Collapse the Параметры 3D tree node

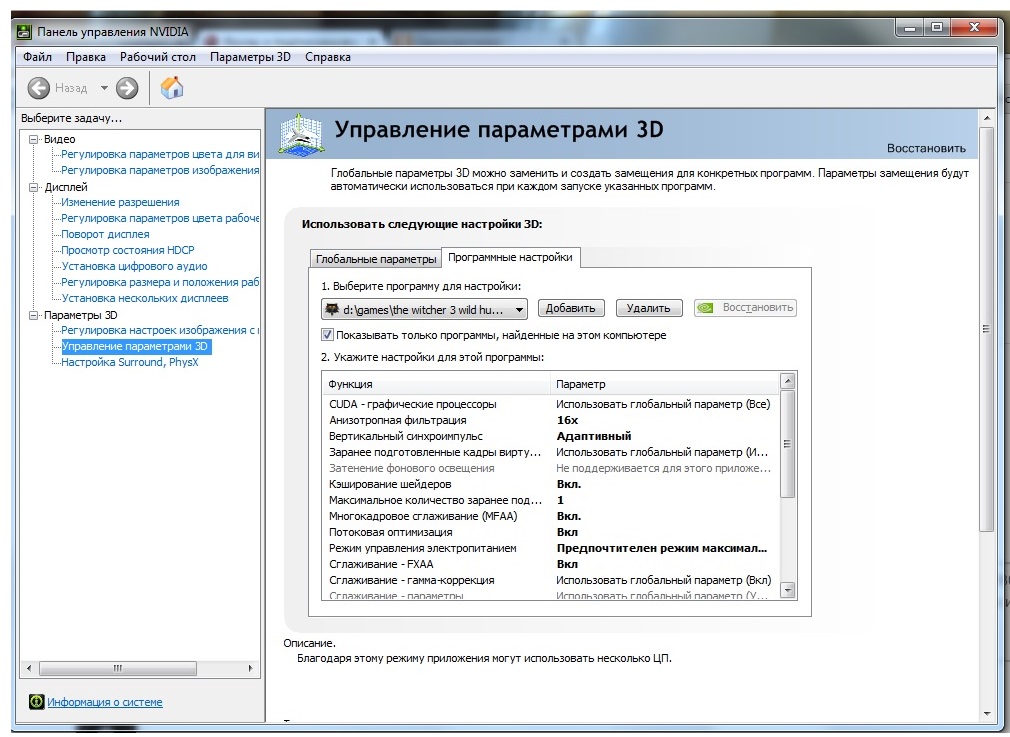[34, 315]
